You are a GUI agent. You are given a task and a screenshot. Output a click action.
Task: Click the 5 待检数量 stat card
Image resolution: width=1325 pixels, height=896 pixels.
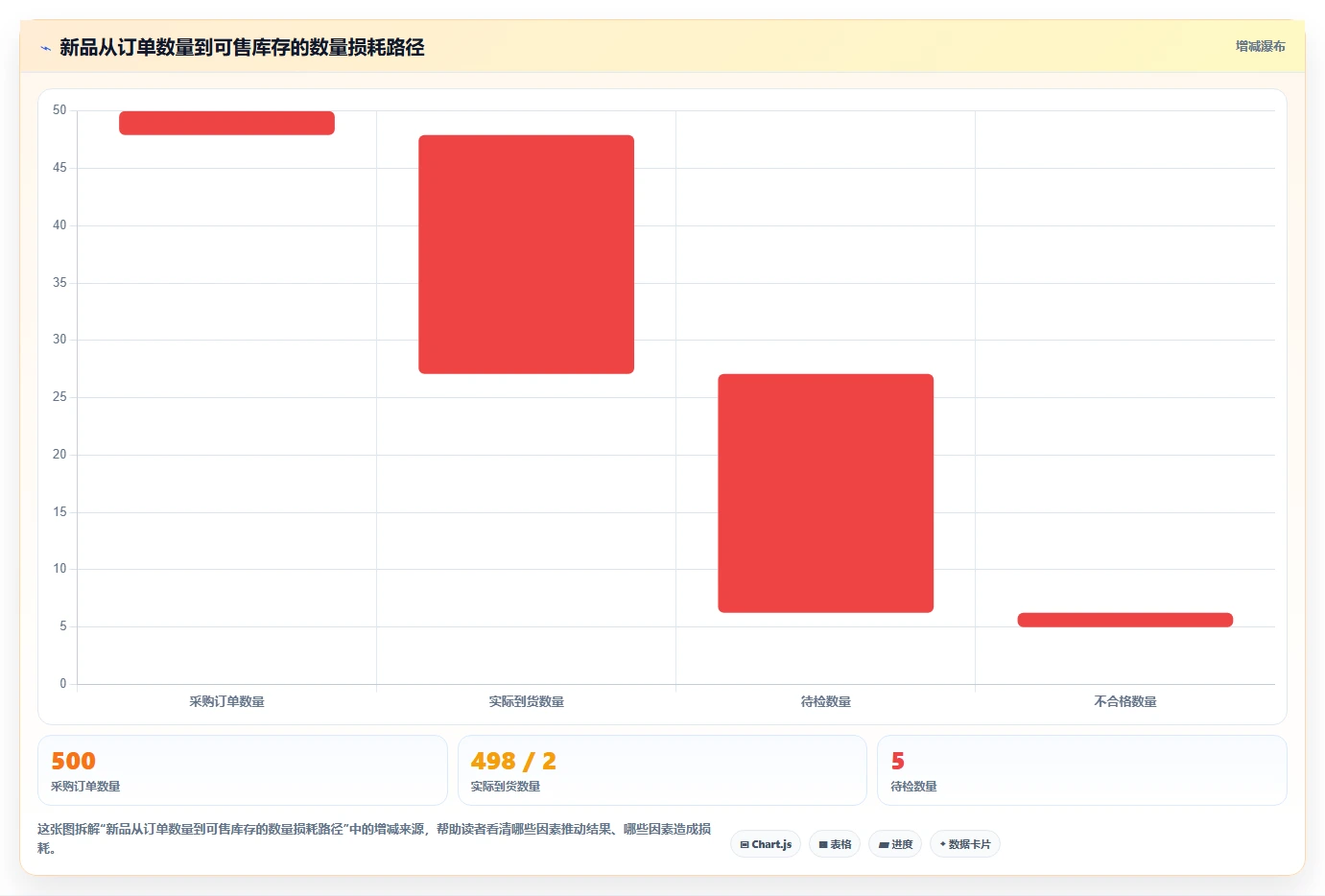click(x=1082, y=770)
